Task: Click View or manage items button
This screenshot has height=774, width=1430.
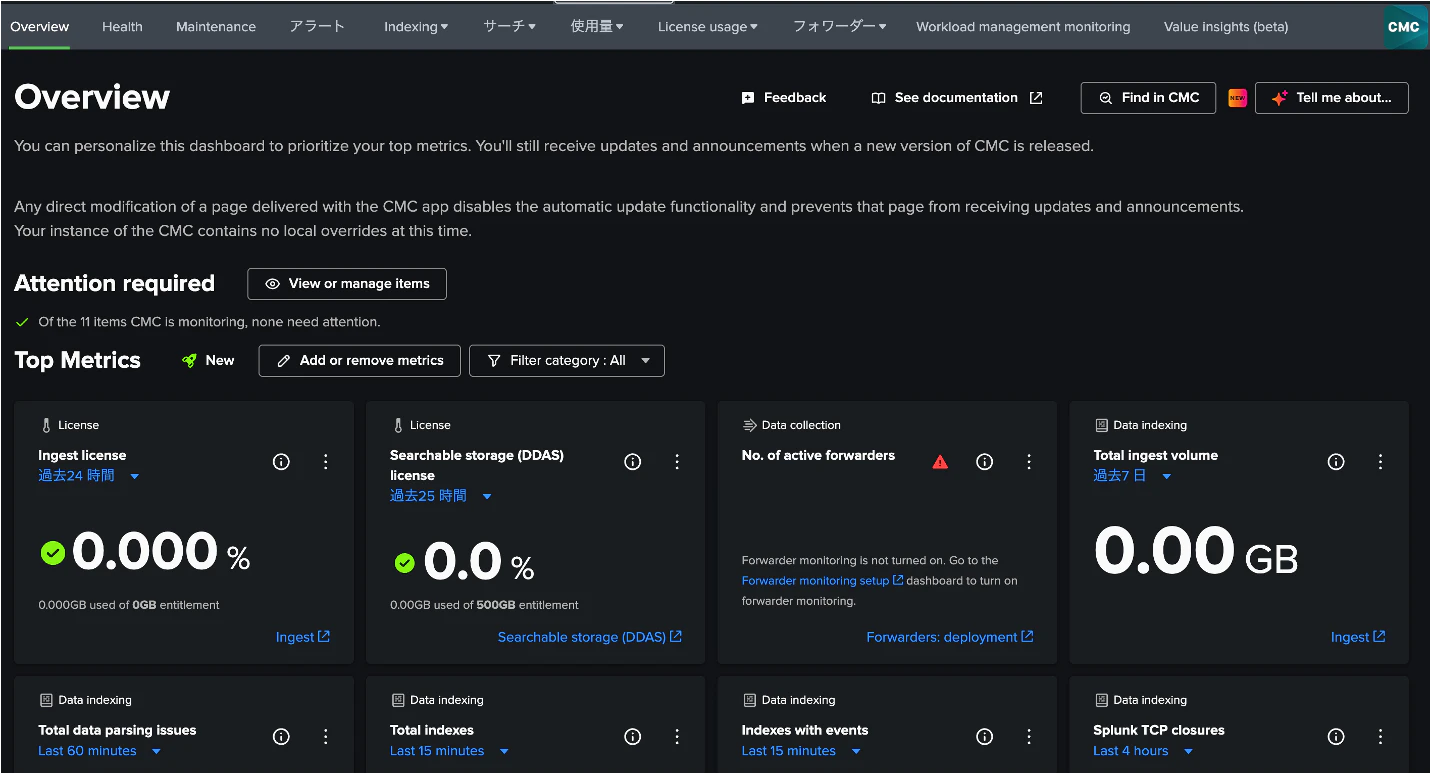Action: (347, 284)
